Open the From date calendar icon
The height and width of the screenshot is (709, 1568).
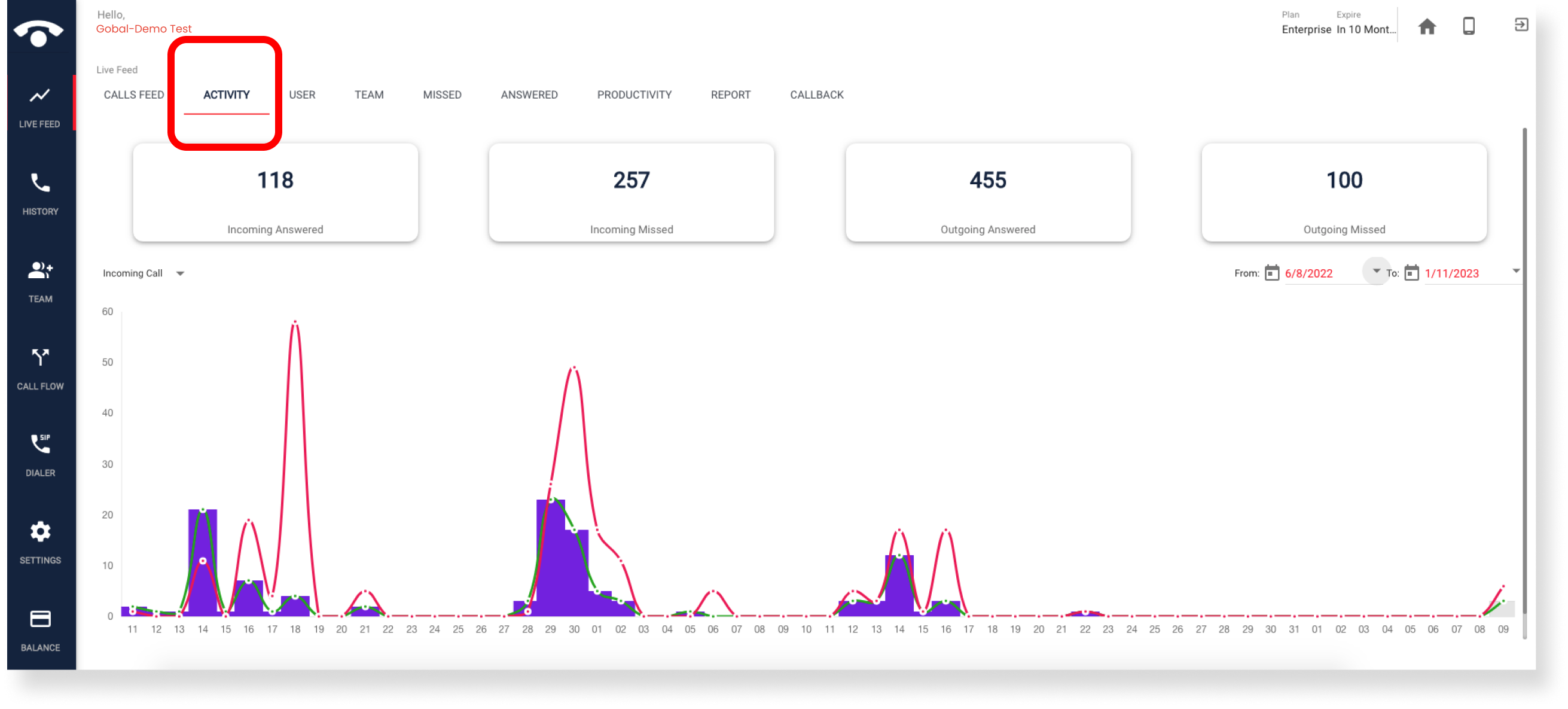pos(1271,273)
